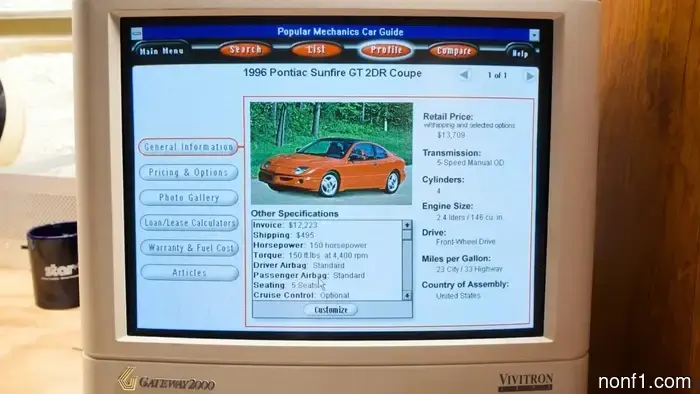Click the retail price $13,709 value

451,135
